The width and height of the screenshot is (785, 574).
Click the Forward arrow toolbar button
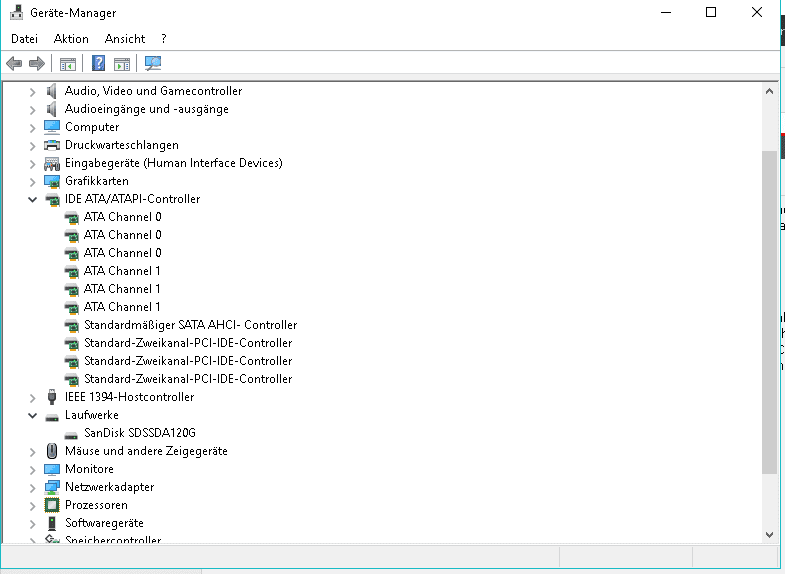(37, 64)
